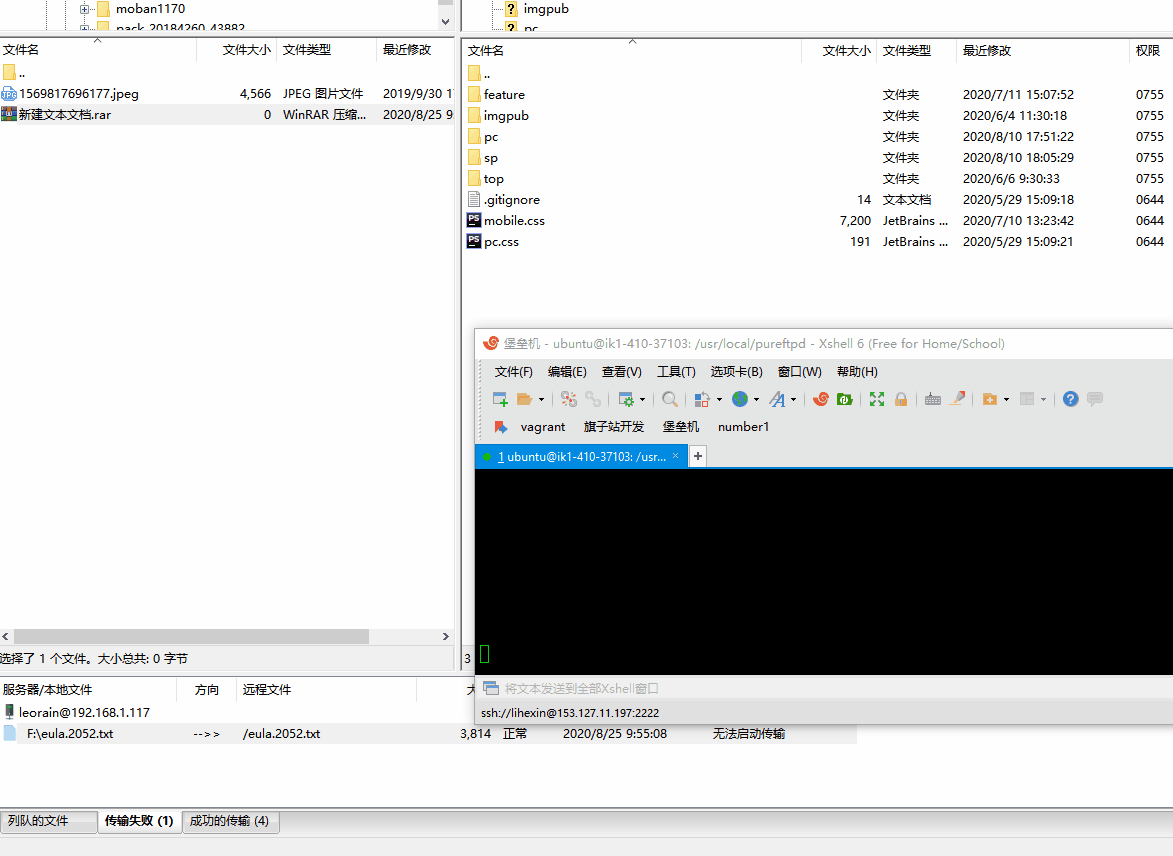Select the 新建文本文档.rar local file

(227, 114)
